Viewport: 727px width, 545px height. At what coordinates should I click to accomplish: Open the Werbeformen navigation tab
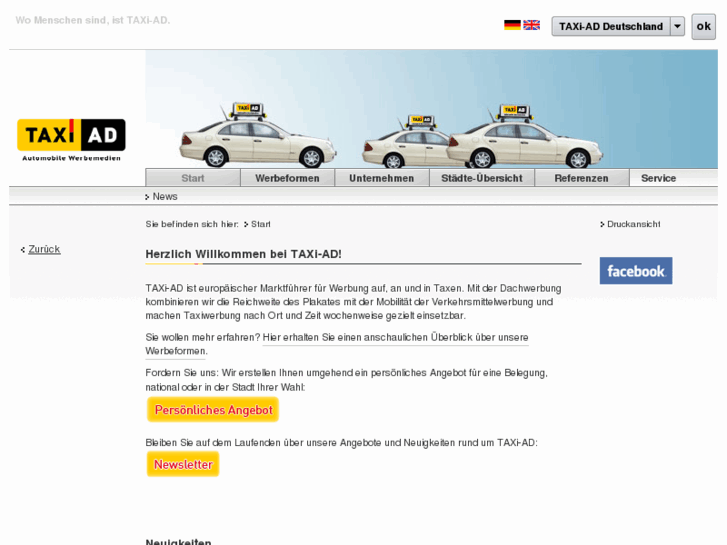coord(287,178)
